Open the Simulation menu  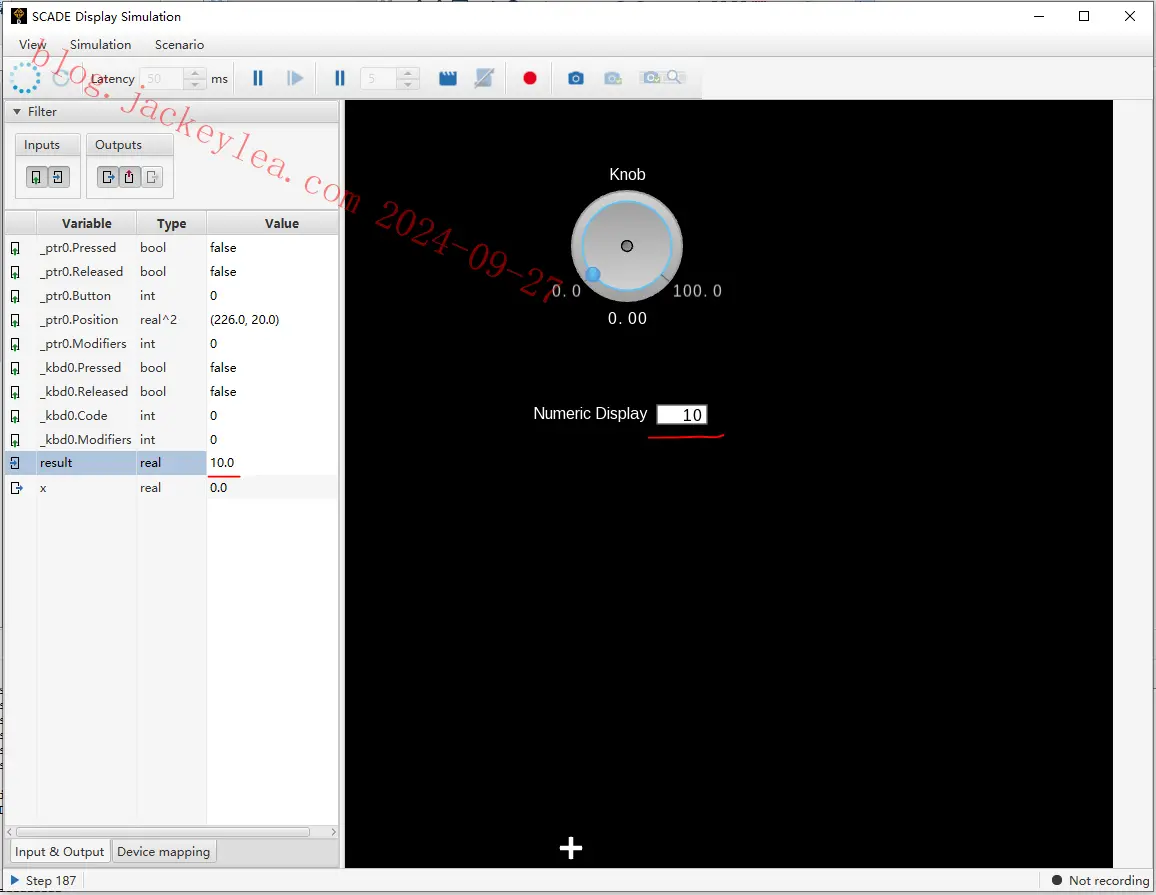click(100, 44)
